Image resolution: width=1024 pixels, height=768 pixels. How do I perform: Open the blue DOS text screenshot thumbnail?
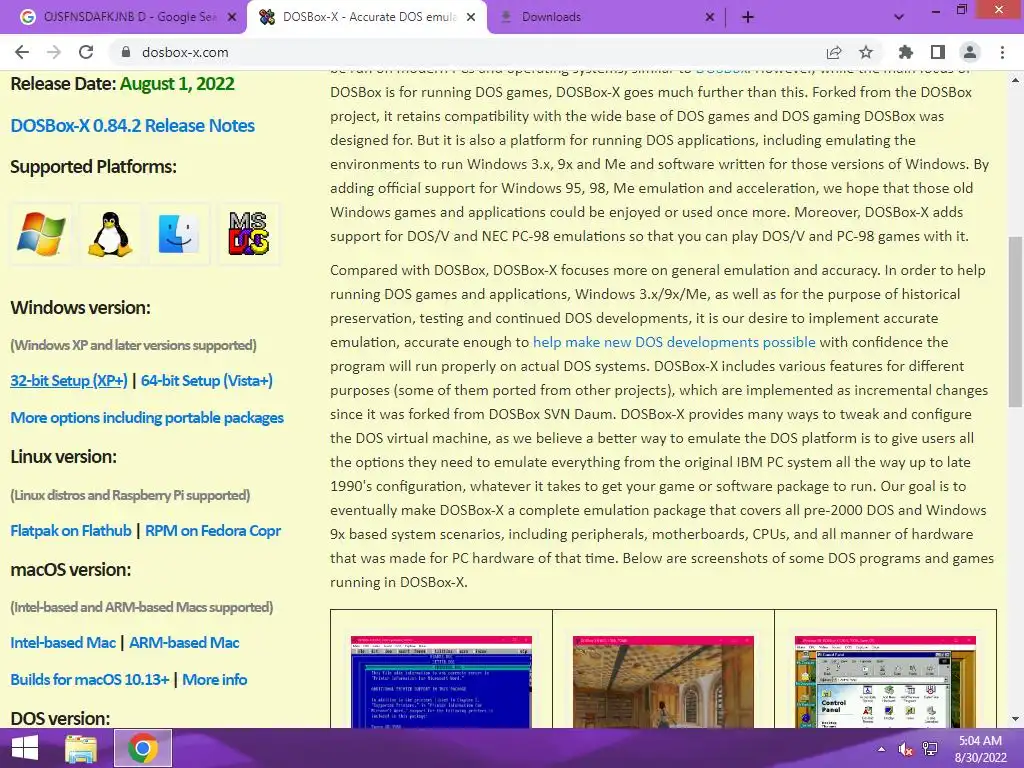[x=441, y=682]
